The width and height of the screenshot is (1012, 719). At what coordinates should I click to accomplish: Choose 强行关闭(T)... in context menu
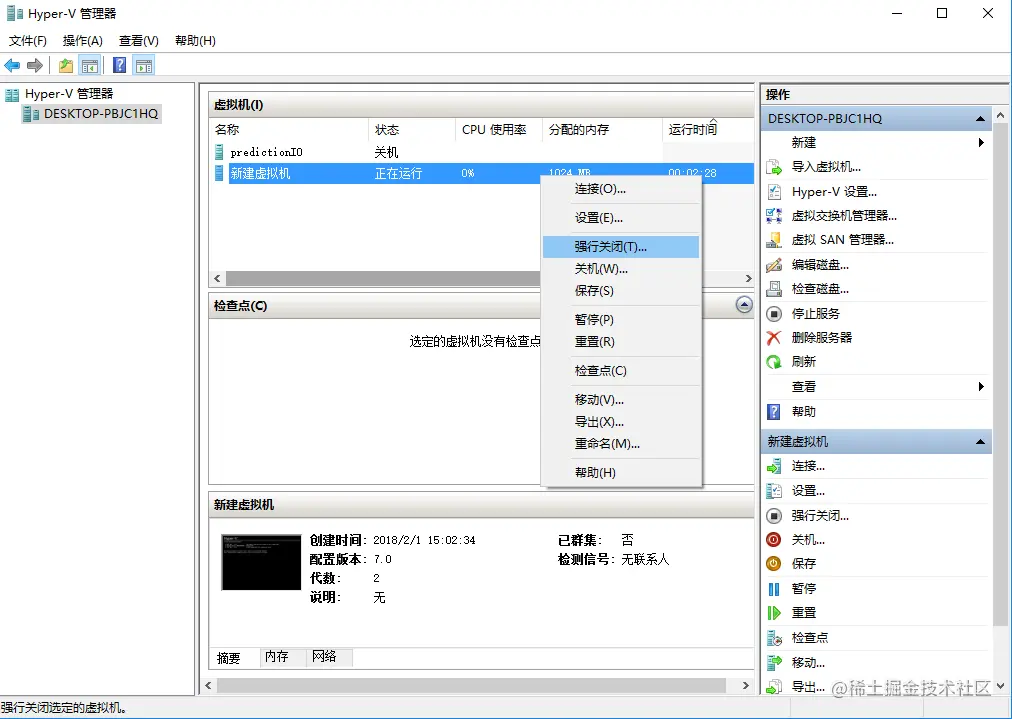pyautogui.click(x=621, y=247)
